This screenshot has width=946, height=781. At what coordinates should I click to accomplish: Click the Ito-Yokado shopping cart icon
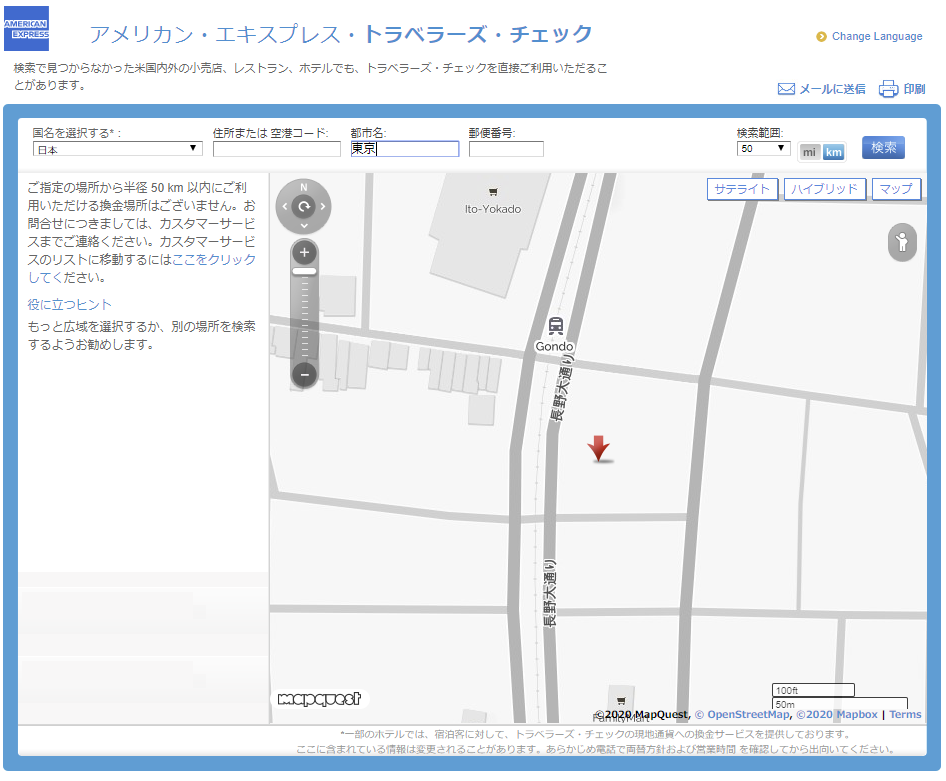click(493, 192)
